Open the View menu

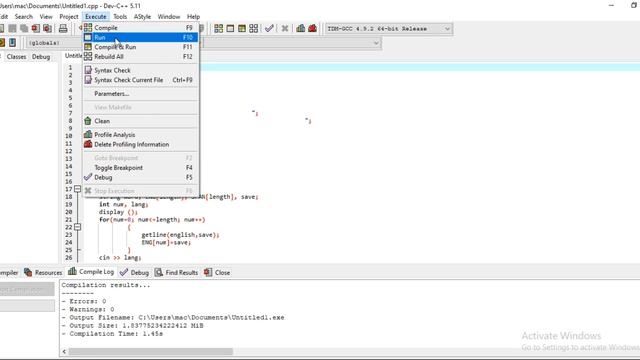[x=46, y=16]
